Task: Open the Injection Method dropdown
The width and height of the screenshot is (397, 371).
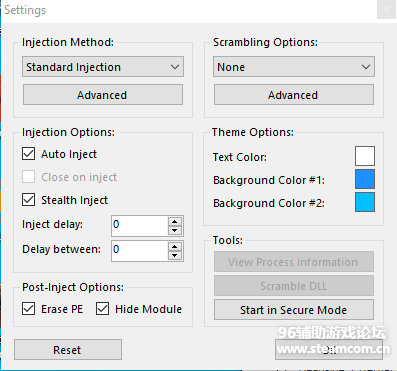Action: coord(103,67)
